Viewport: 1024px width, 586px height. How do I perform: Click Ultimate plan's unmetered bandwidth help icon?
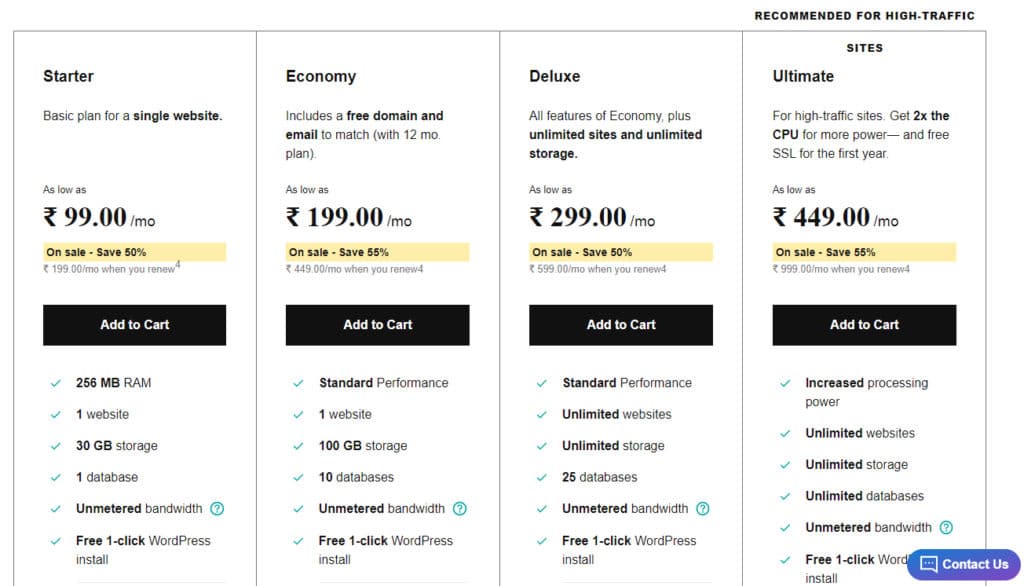(946, 528)
